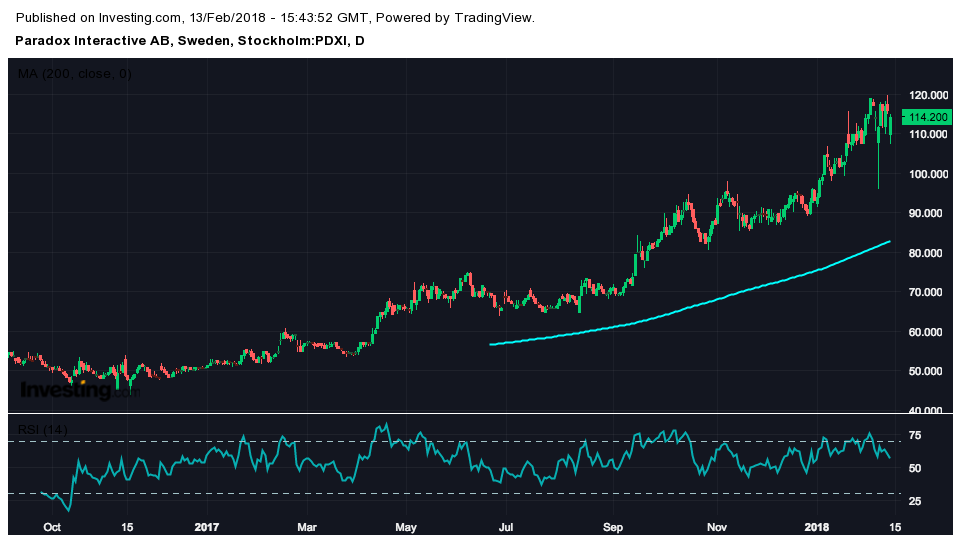
Task: Click the RSI 25 axis value
Action: (x=915, y=501)
